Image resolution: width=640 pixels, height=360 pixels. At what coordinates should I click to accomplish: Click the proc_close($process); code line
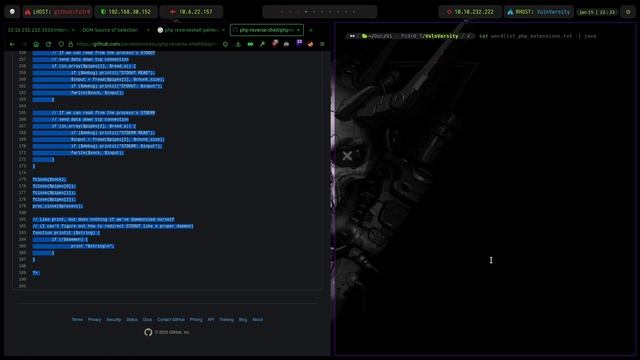[58, 206]
